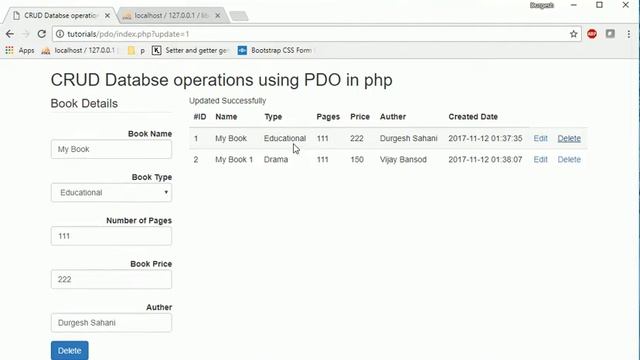
Task: Click the Auther column header
Action: 393,117
